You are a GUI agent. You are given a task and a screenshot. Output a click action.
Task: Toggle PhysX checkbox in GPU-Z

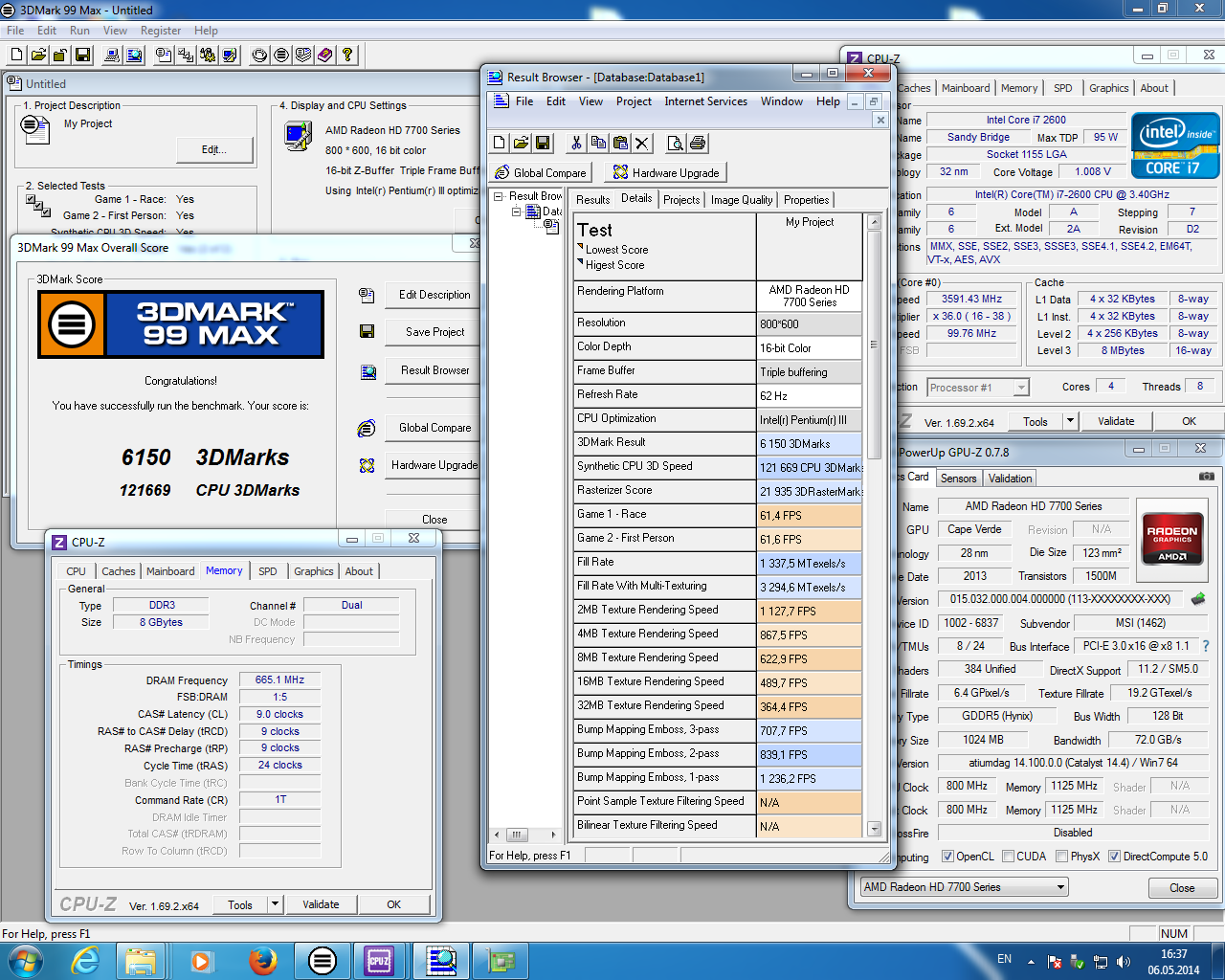[1061, 857]
